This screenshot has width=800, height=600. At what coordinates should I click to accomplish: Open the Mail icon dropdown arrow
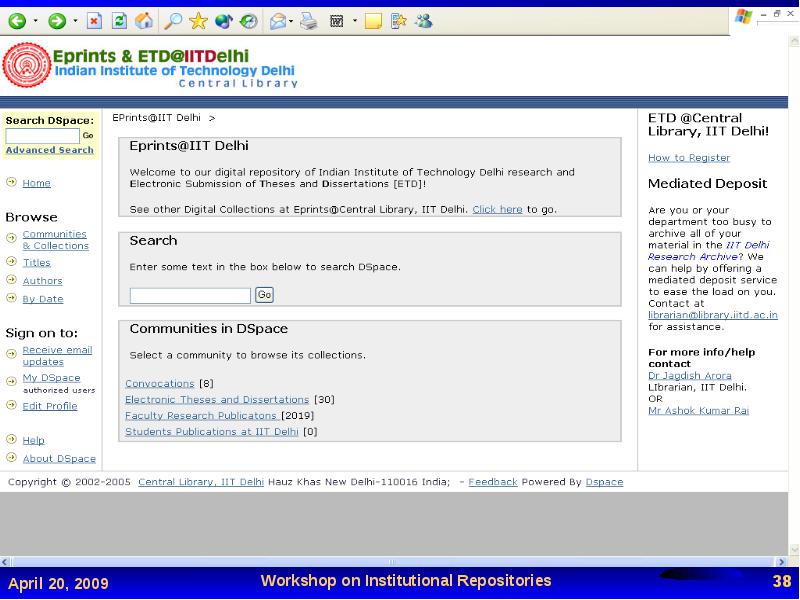[x=290, y=21]
